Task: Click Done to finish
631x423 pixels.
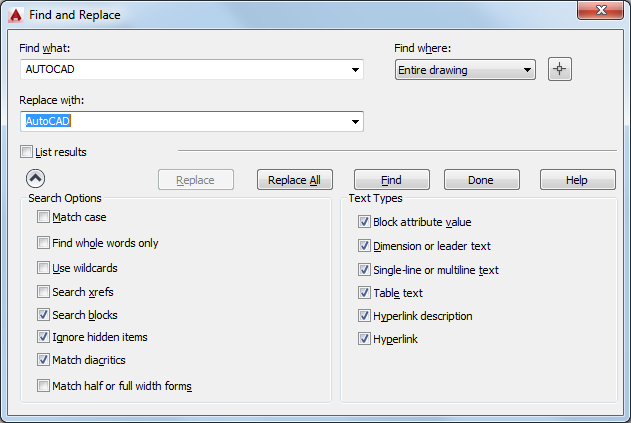Action: (481, 180)
